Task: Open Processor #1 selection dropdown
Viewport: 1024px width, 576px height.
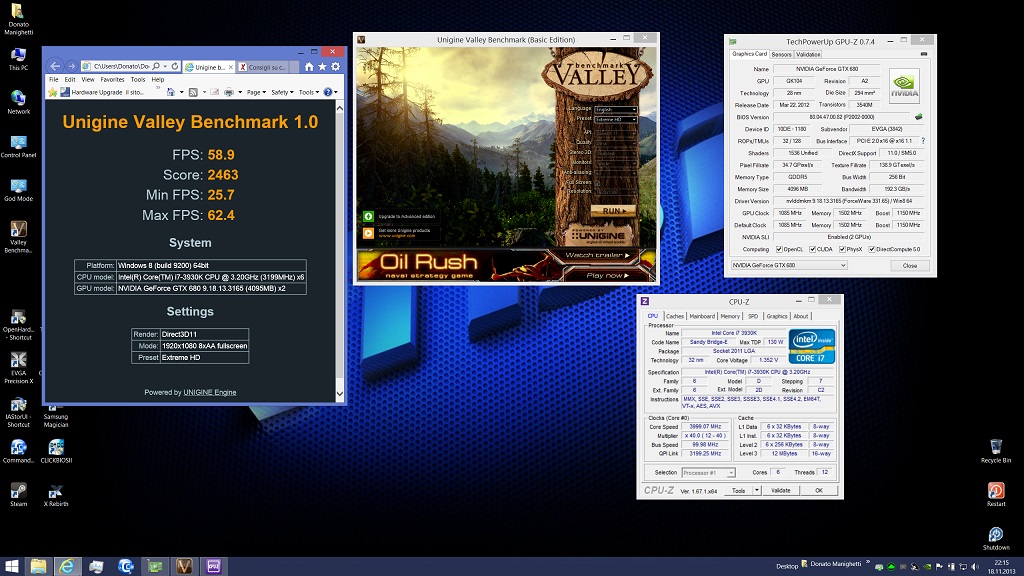Action: pyautogui.click(x=709, y=472)
